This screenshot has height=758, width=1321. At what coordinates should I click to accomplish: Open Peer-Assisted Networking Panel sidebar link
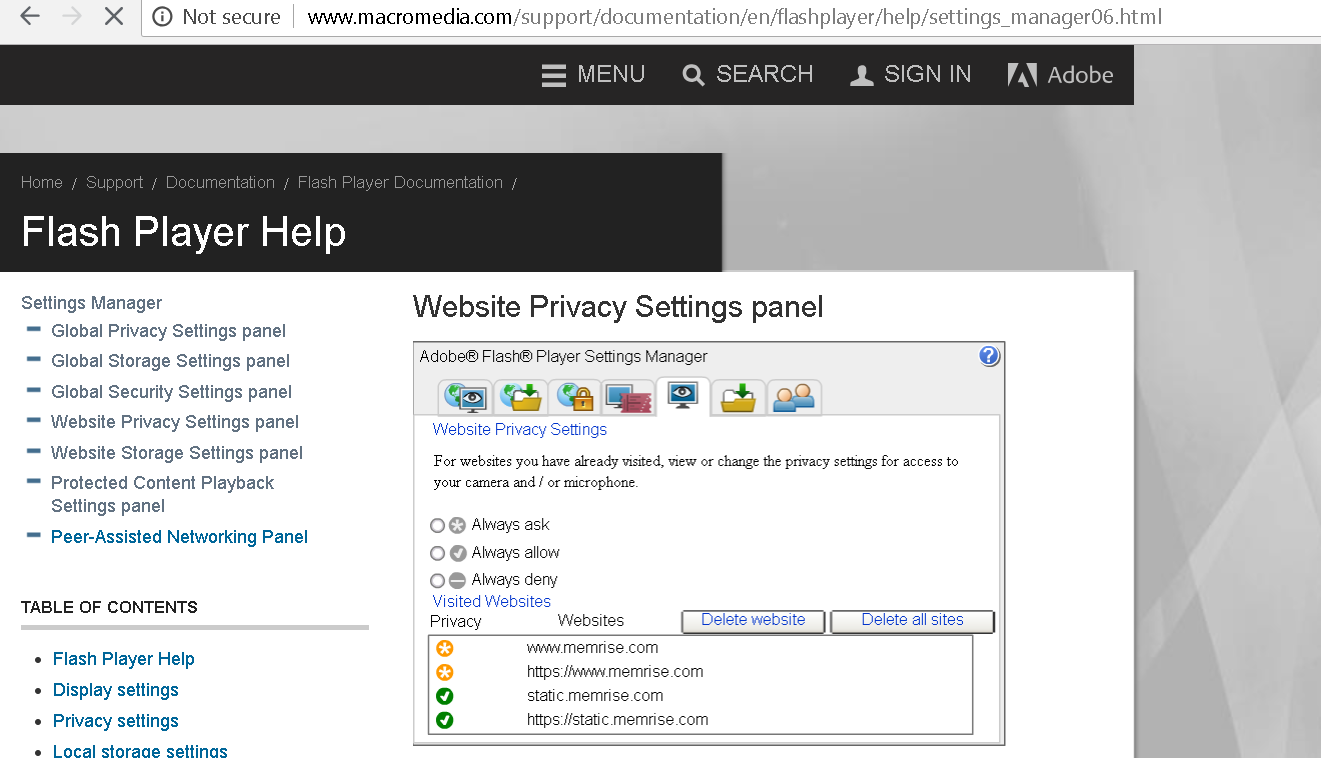(x=179, y=537)
